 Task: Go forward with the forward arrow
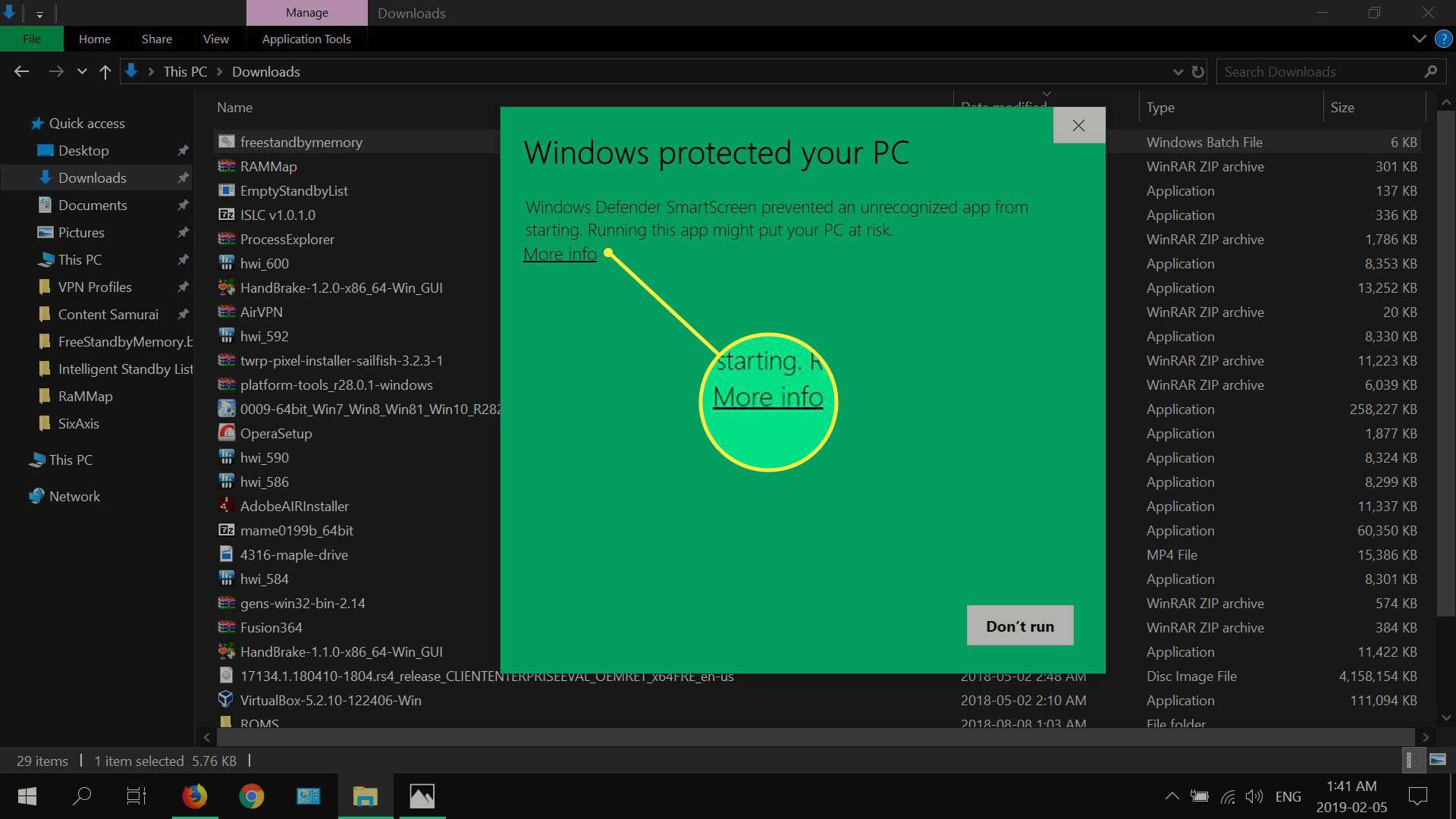(56, 71)
